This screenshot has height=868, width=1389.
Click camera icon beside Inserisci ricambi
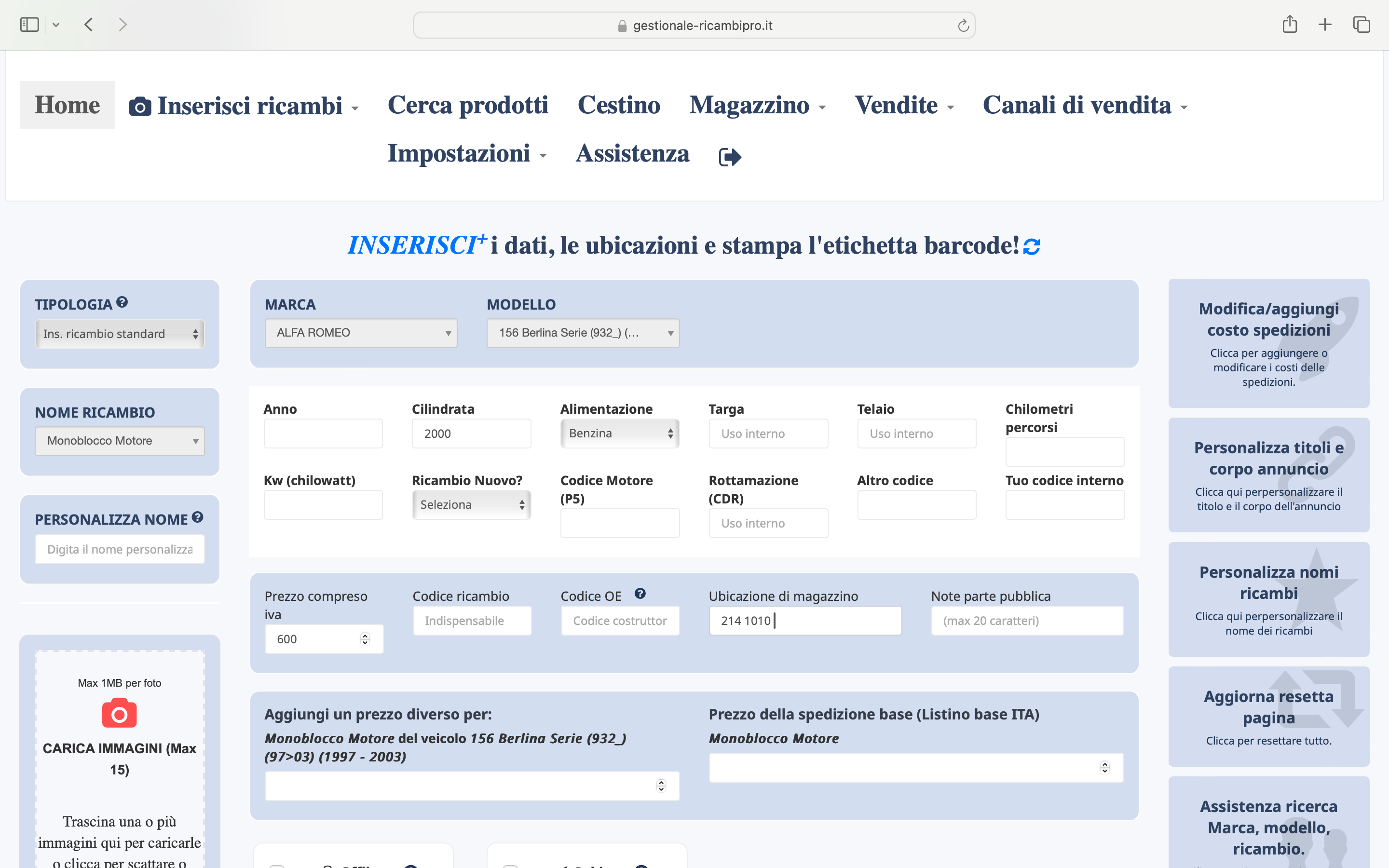pos(140,106)
